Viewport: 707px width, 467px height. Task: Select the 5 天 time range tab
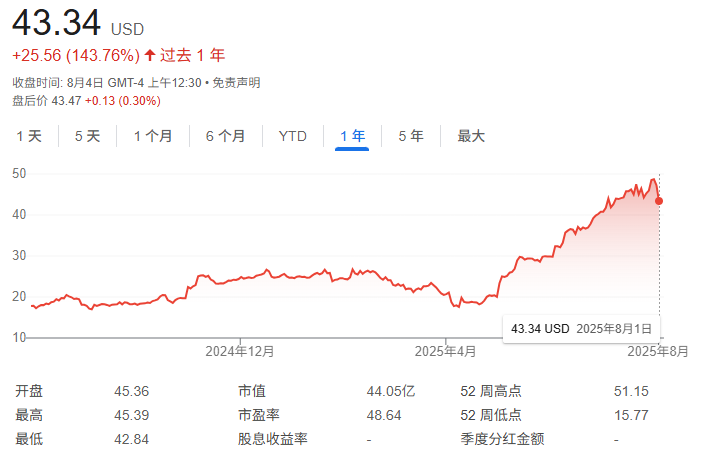pos(87,136)
